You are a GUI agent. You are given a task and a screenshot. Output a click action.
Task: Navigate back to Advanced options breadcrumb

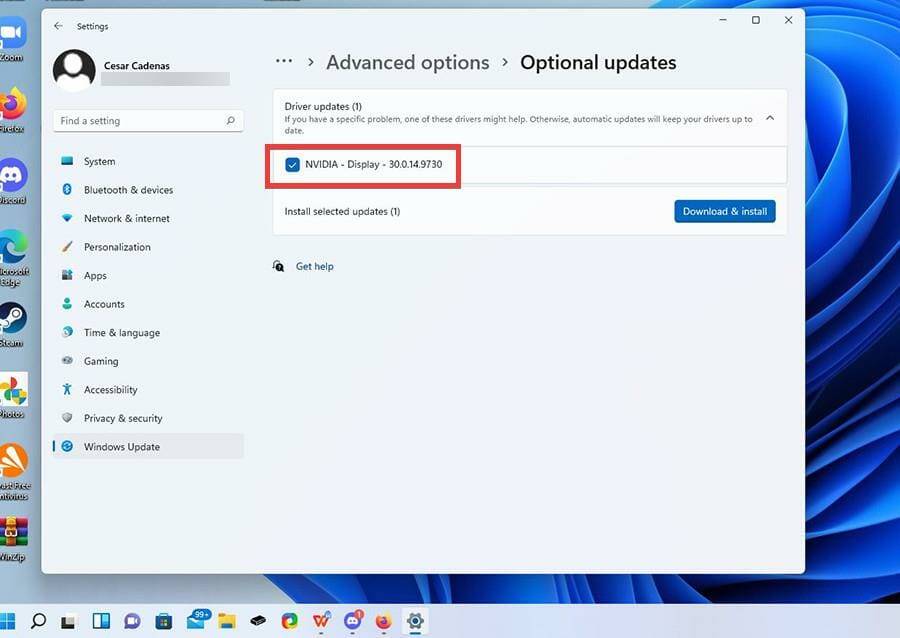(x=408, y=62)
